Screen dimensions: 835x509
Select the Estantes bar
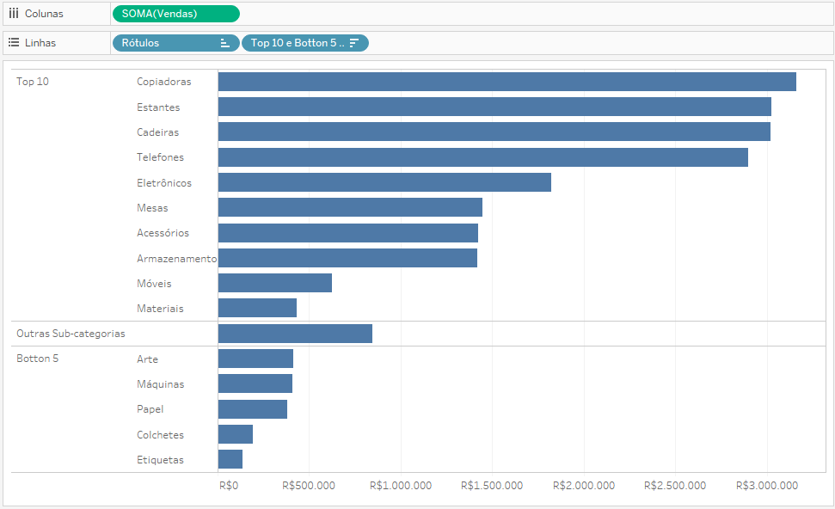coord(495,106)
